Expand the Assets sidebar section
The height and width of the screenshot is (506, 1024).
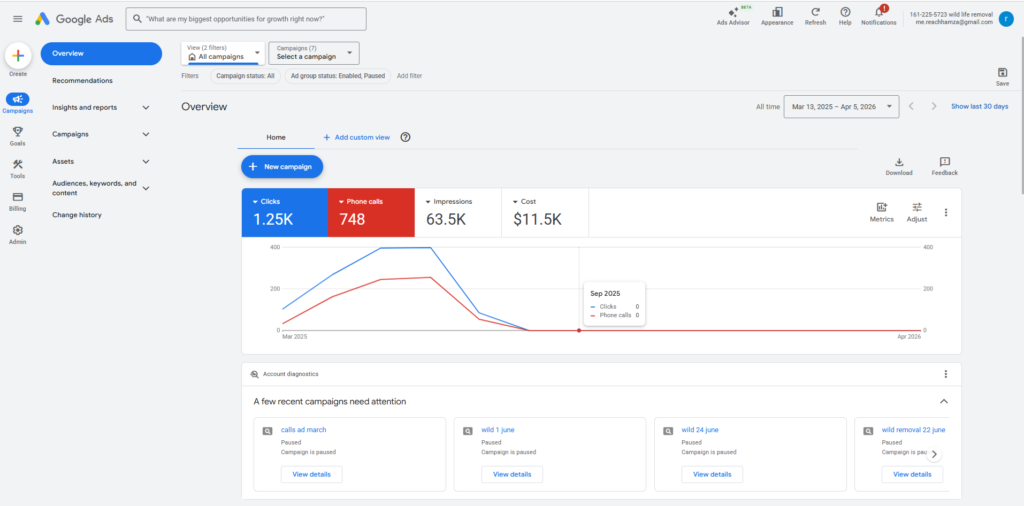pyautogui.click(x=146, y=161)
